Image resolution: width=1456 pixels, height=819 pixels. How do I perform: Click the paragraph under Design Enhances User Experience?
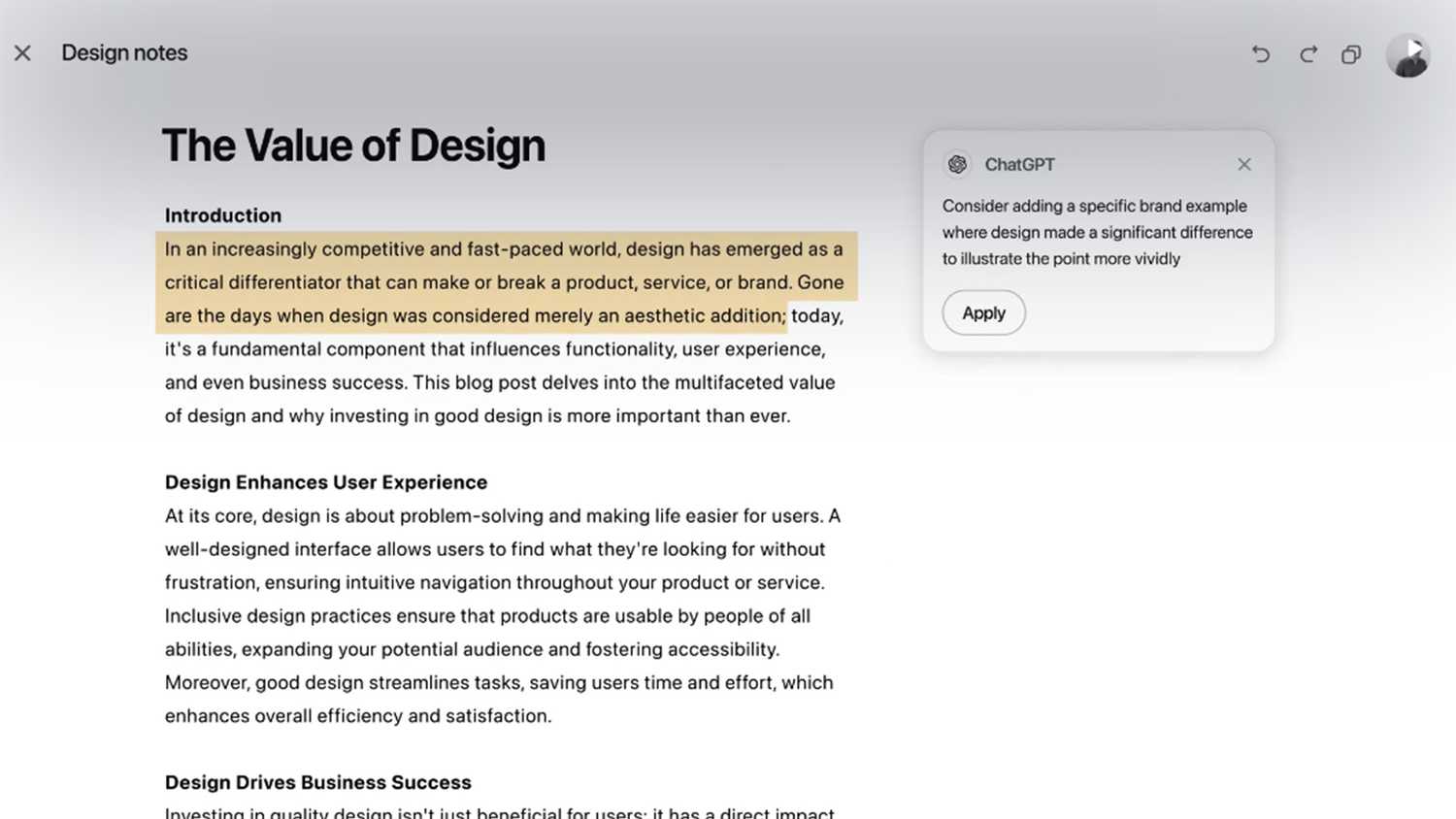502,615
